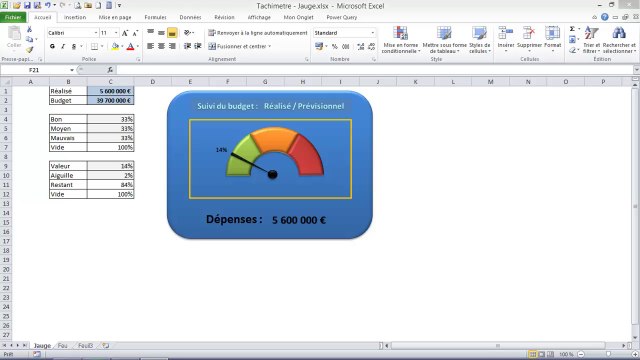640x360 pixels.
Task: Apply the thousands separator format
Action: click(346, 47)
